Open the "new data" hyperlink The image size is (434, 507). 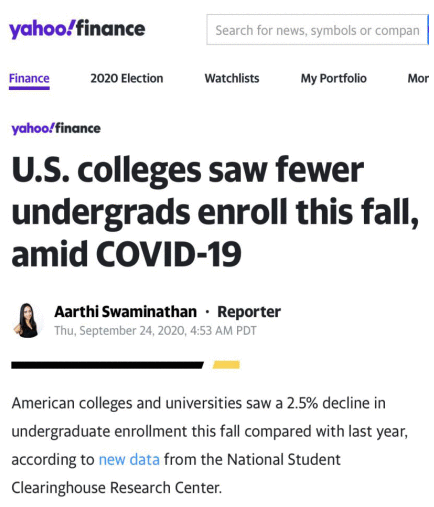click(129, 460)
